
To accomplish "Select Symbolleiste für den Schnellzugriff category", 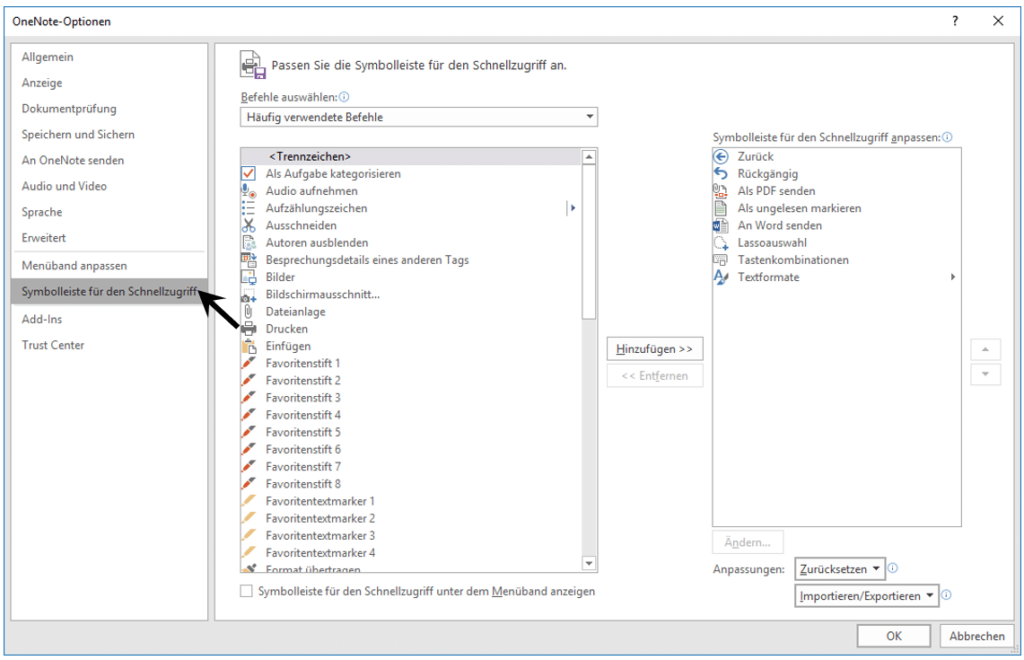I will click(109, 291).
